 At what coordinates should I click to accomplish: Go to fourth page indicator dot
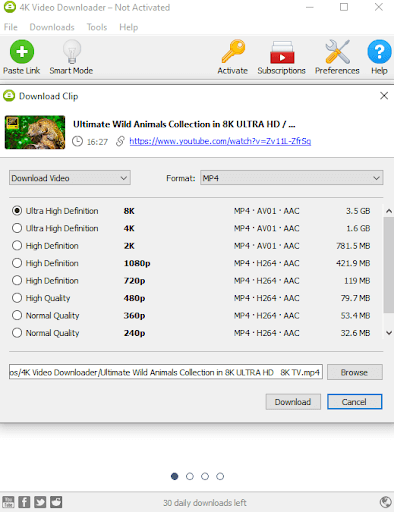coord(220,476)
